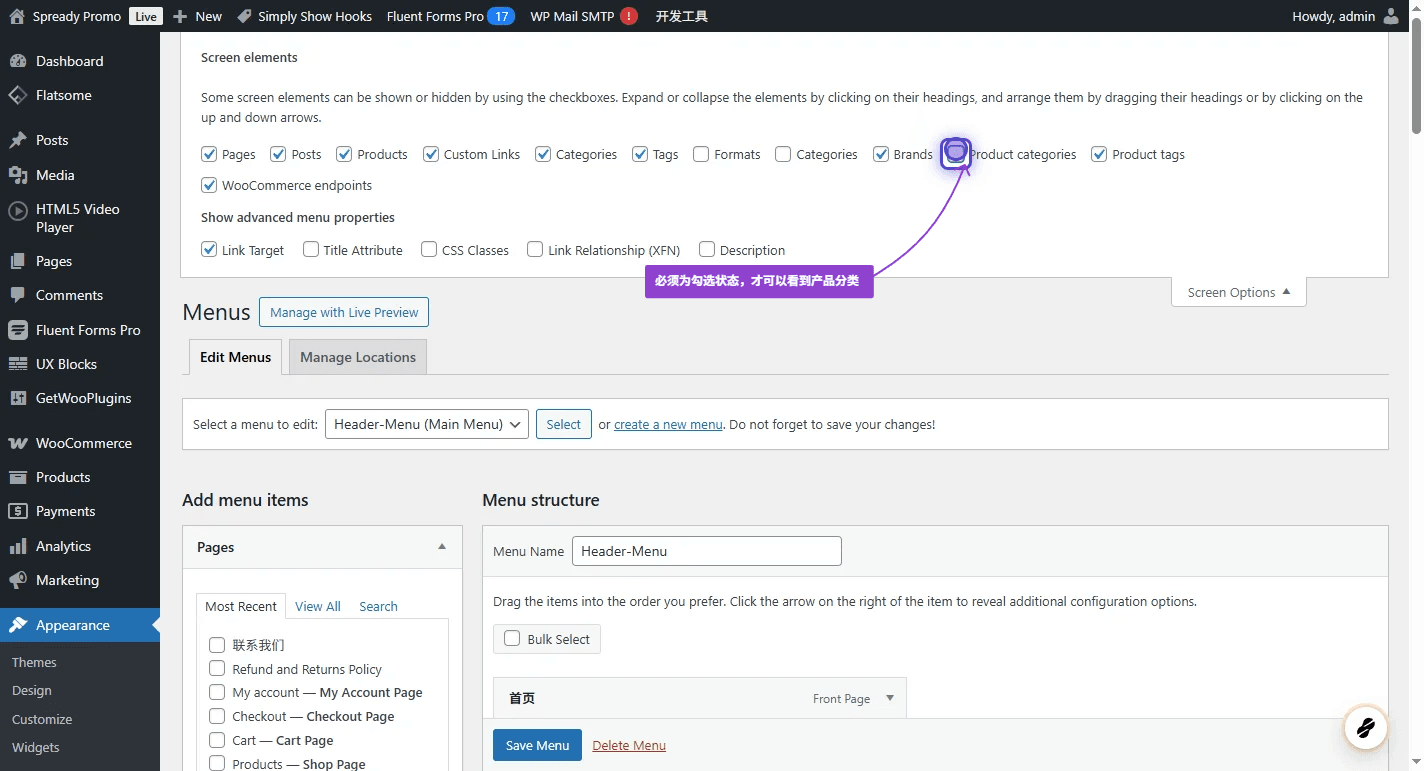
Task: Collapse the Pages add menu items panel
Action: 442,547
